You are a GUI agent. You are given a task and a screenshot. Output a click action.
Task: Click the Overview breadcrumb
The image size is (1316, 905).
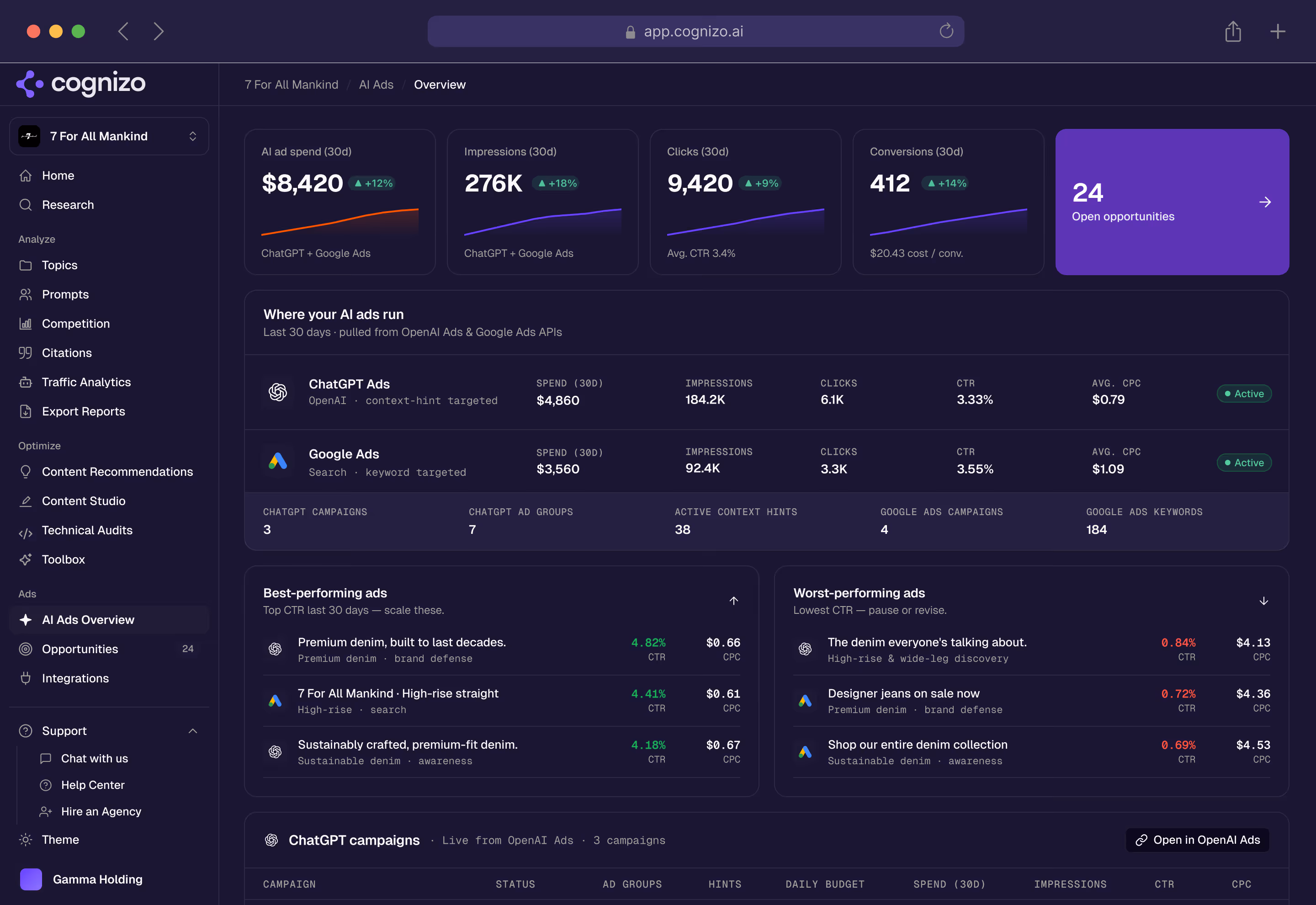tap(440, 85)
